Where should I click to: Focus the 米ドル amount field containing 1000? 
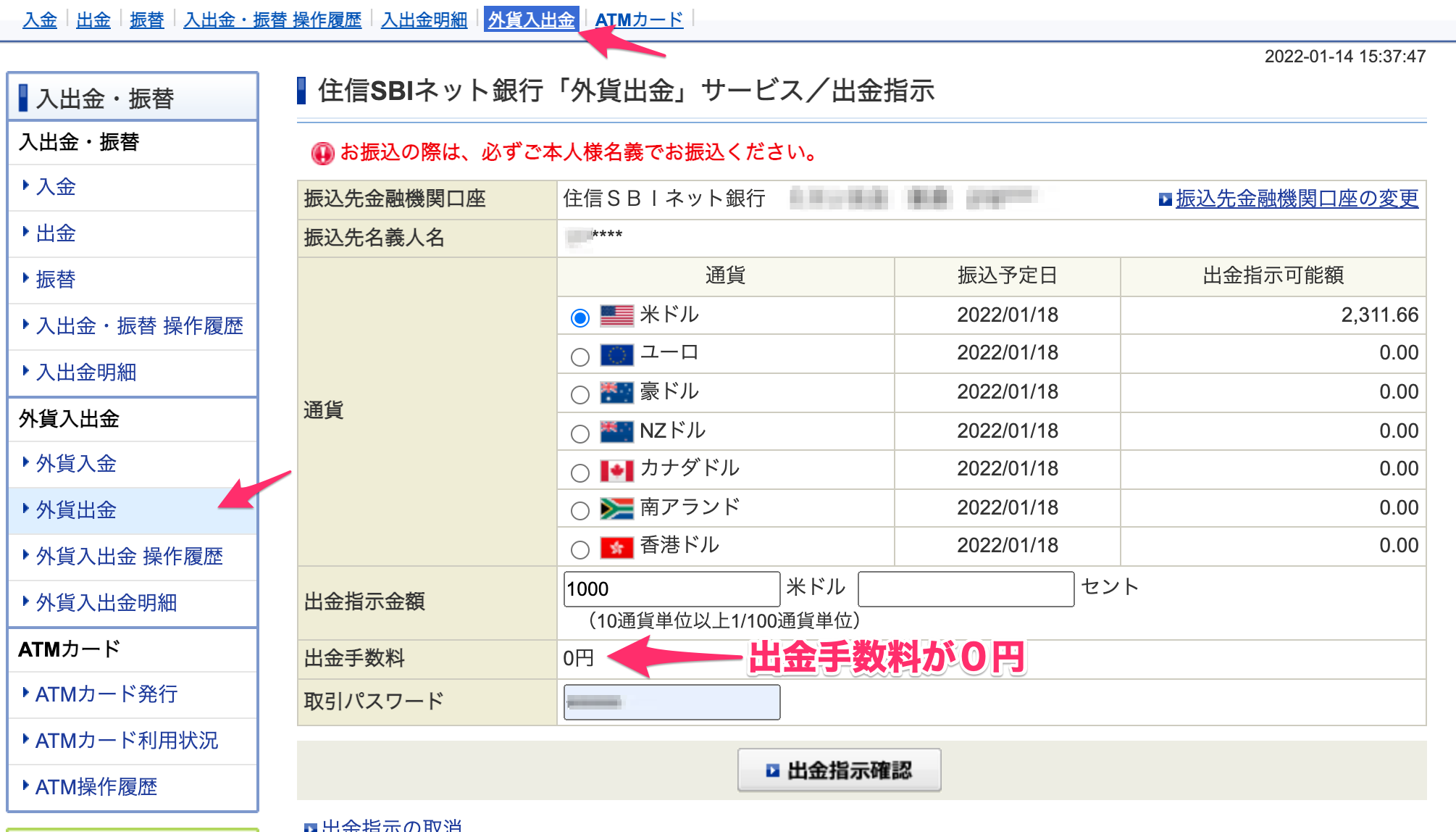[x=671, y=589]
